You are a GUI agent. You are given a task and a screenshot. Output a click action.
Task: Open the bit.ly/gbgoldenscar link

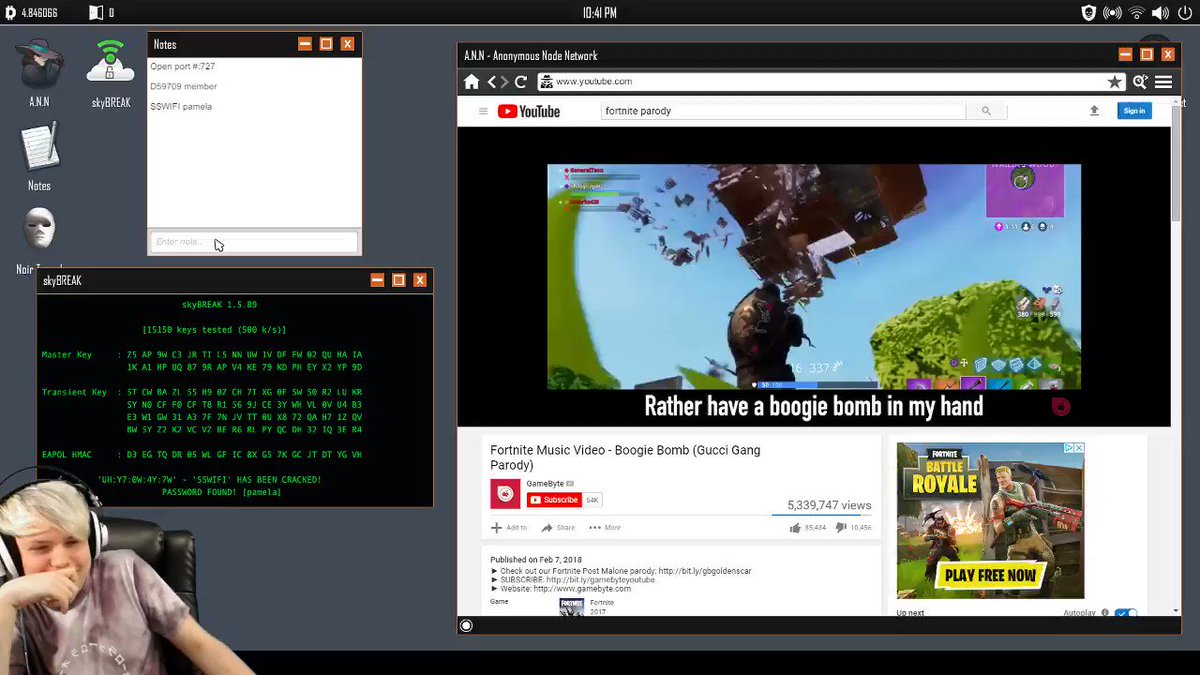click(704, 571)
